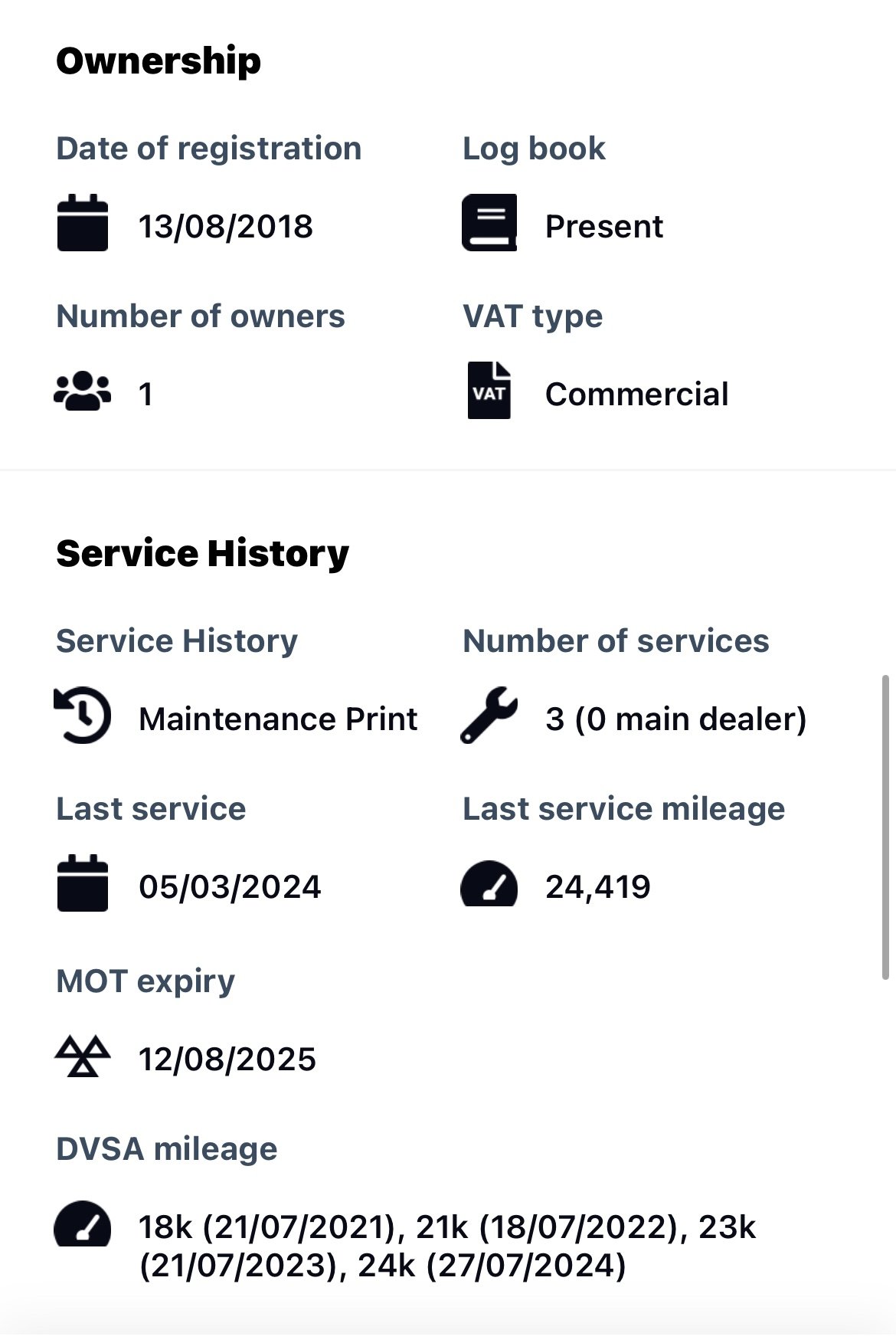Click the Ownership section heading

[x=159, y=62]
